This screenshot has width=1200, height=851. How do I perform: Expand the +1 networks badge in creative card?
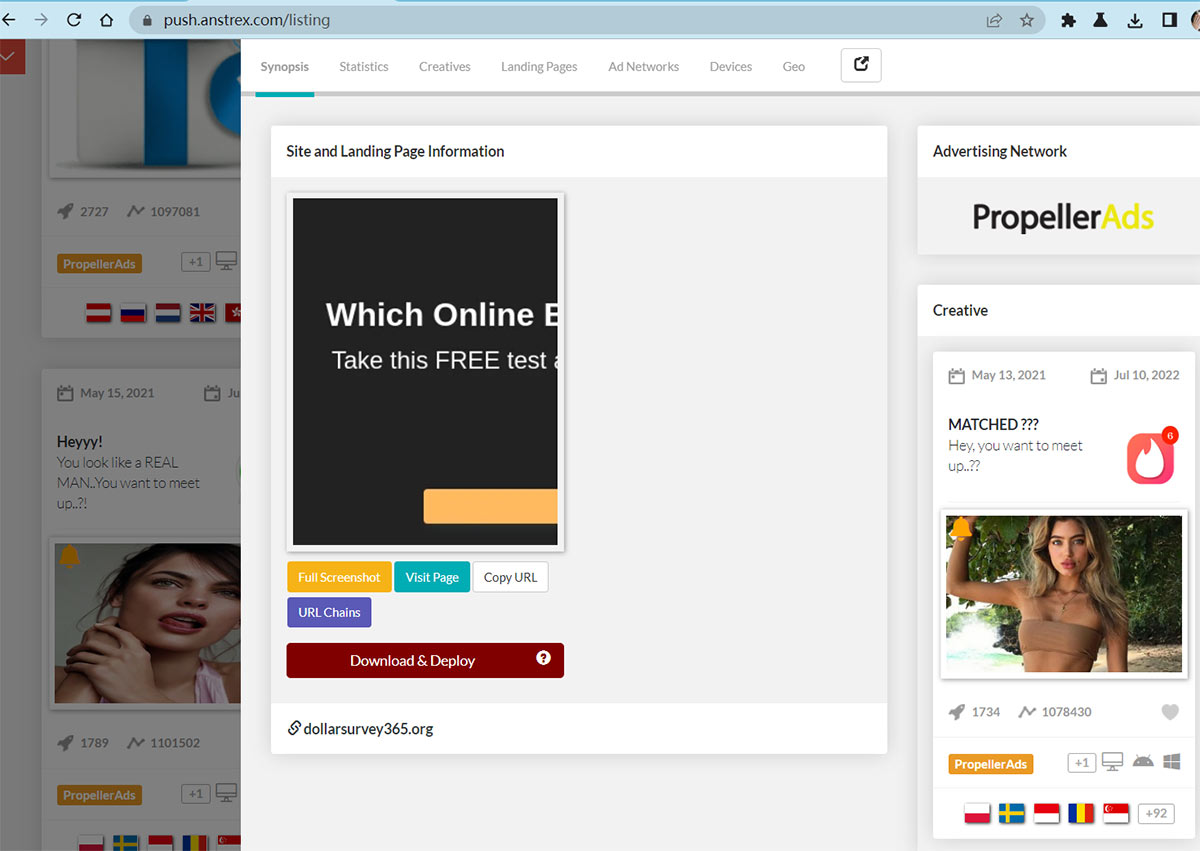1081,763
